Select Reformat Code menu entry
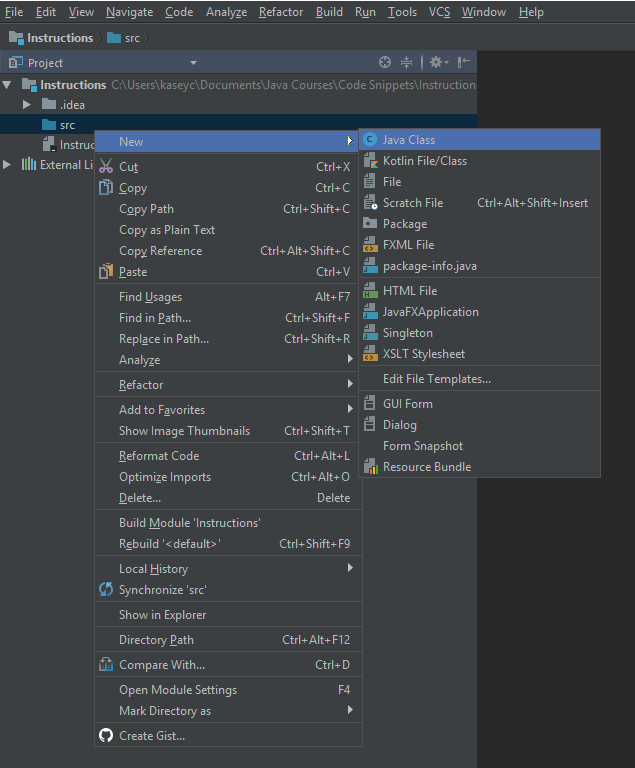The width and height of the screenshot is (635, 768). pyautogui.click(x=228, y=456)
